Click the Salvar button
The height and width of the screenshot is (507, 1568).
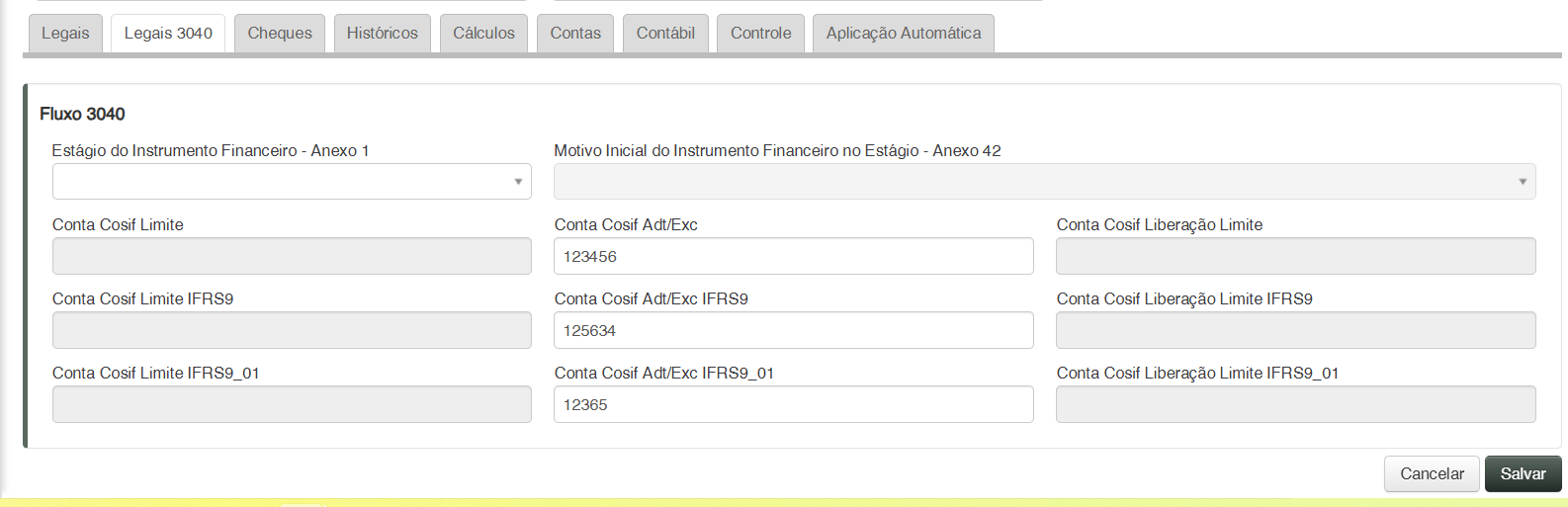coord(1523,473)
